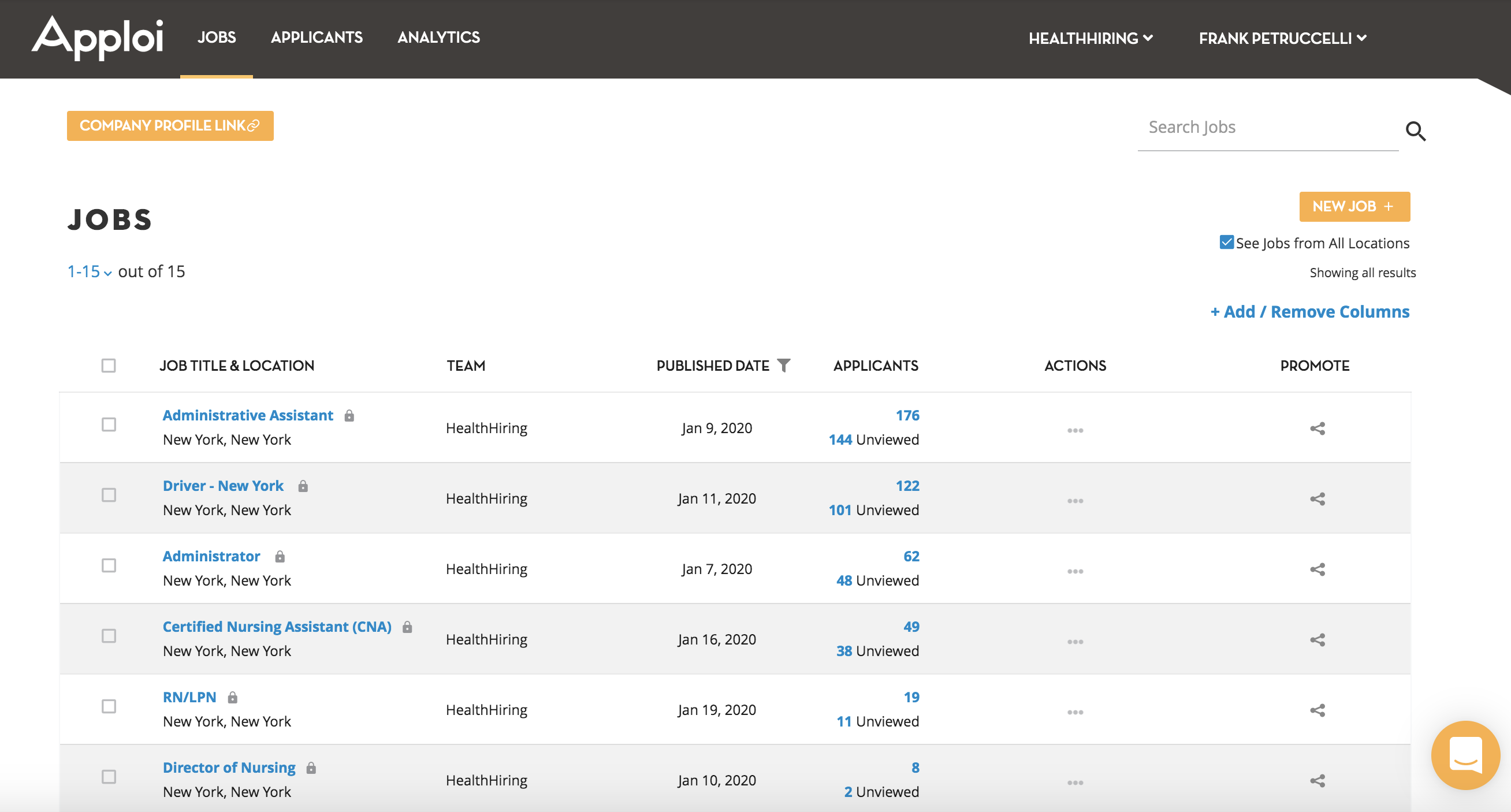This screenshot has width=1511, height=812.
Task: Click share icon for RN/LPN job
Action: click(x=1317, y=710)
